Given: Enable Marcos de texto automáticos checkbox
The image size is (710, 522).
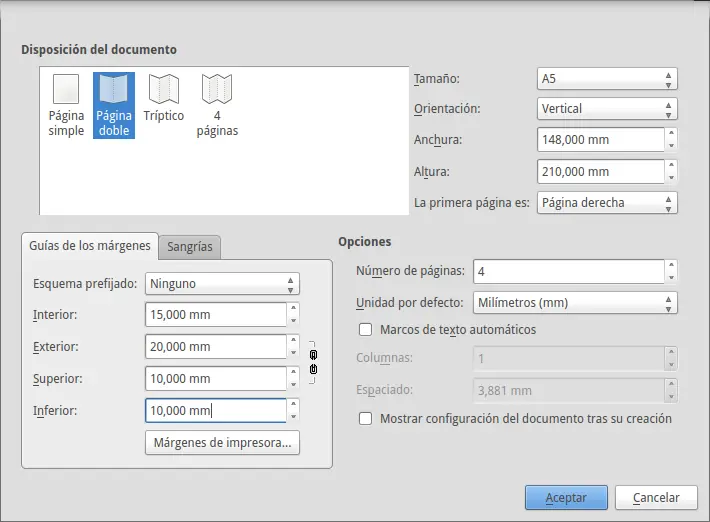Looking at the screenshot, I should pyautogui.click(x=365, y=329).
